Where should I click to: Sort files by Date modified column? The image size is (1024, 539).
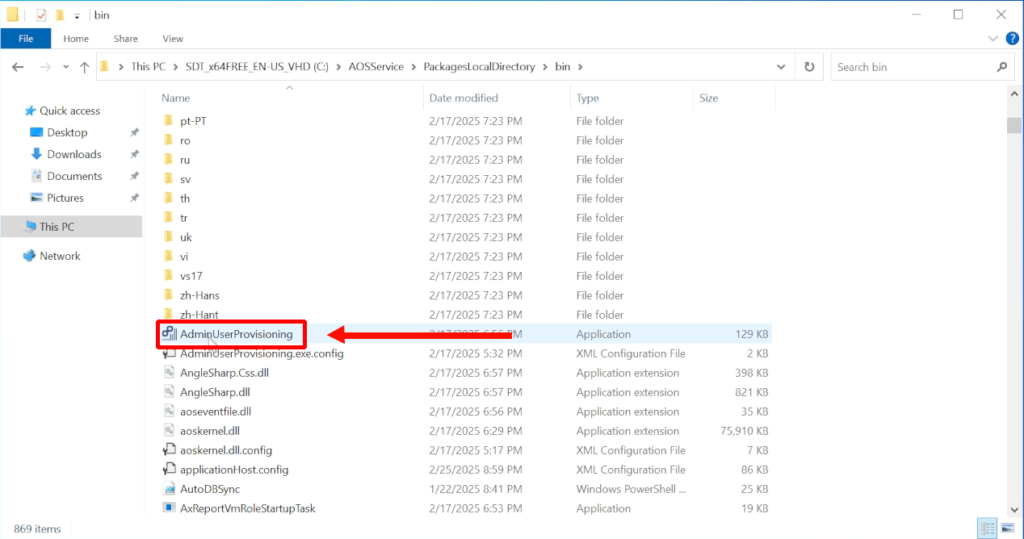(x=463, y=98)
